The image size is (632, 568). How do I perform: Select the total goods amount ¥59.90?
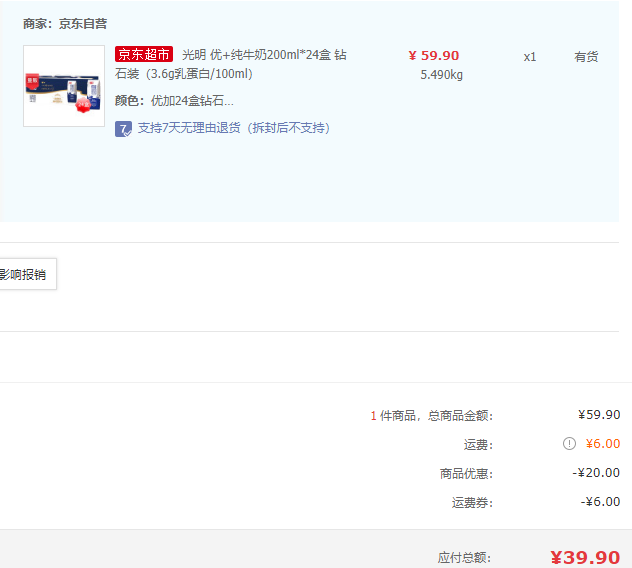click(599, 414)
